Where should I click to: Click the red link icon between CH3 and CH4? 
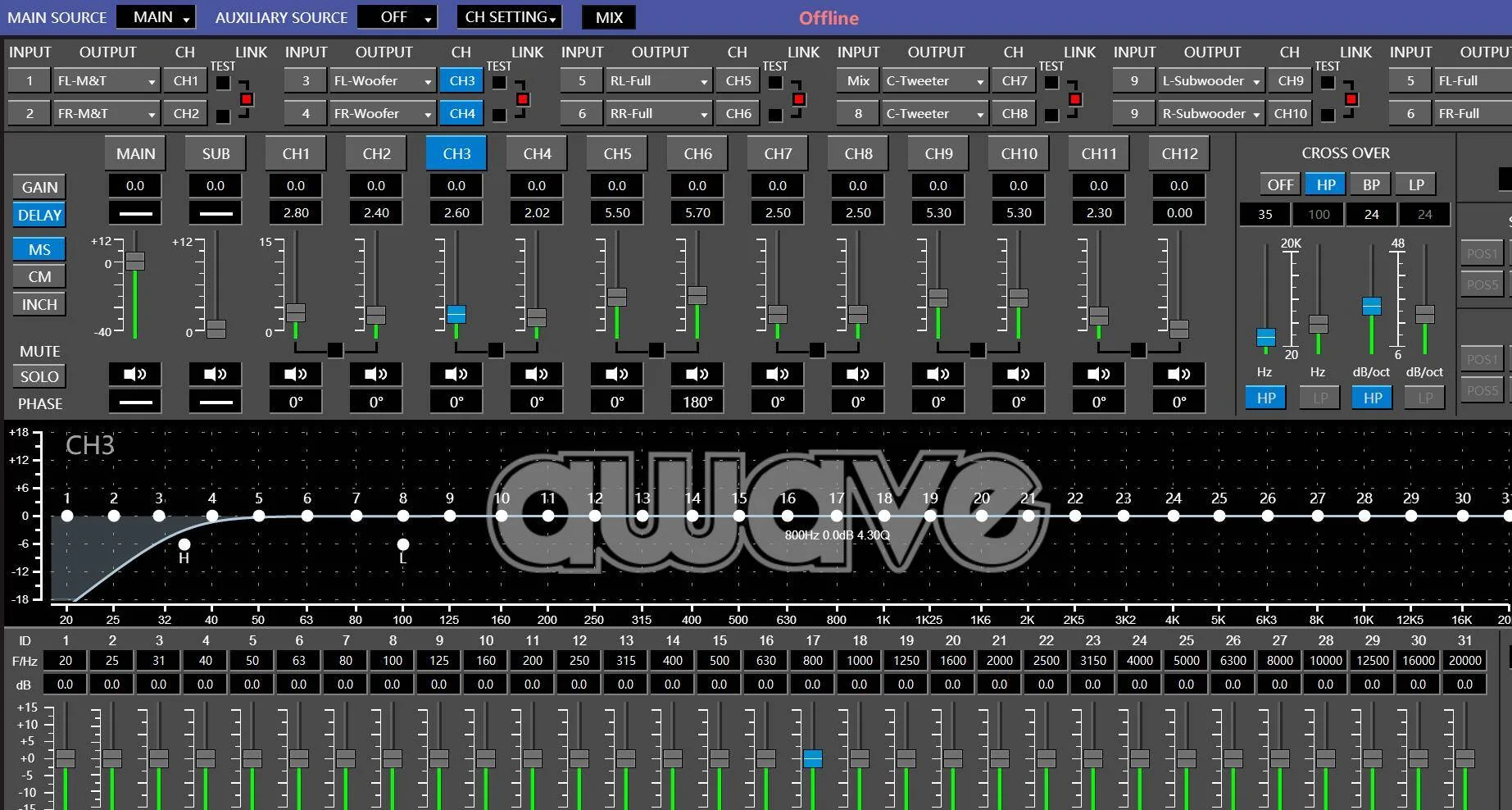click(522, 99)
